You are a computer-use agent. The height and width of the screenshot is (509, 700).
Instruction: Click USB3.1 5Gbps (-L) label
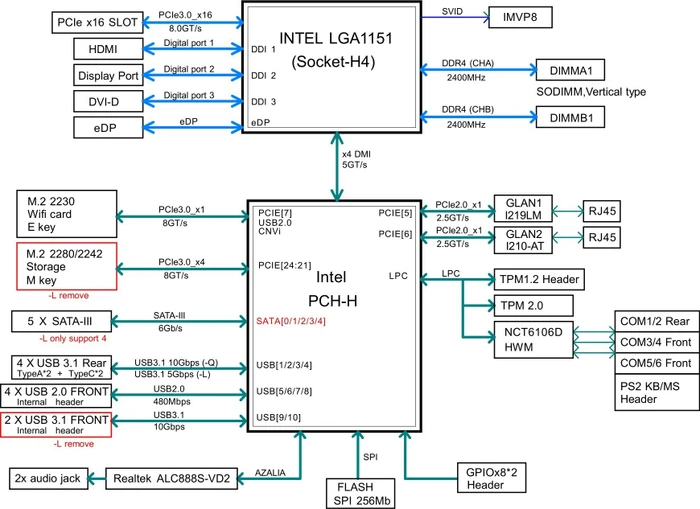pyautogui.click(x=172, y=374)
